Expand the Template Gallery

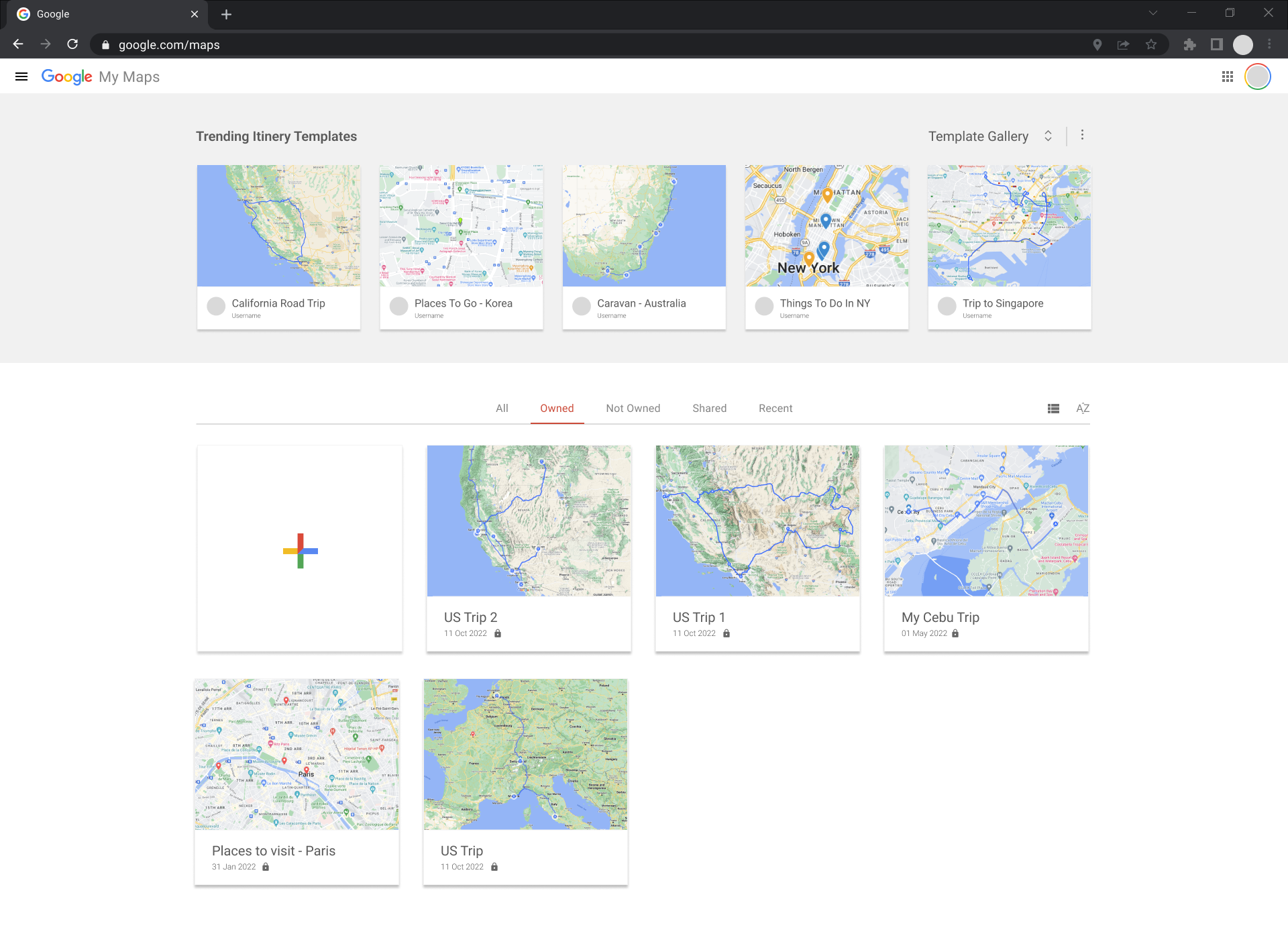pos(1048,136)
